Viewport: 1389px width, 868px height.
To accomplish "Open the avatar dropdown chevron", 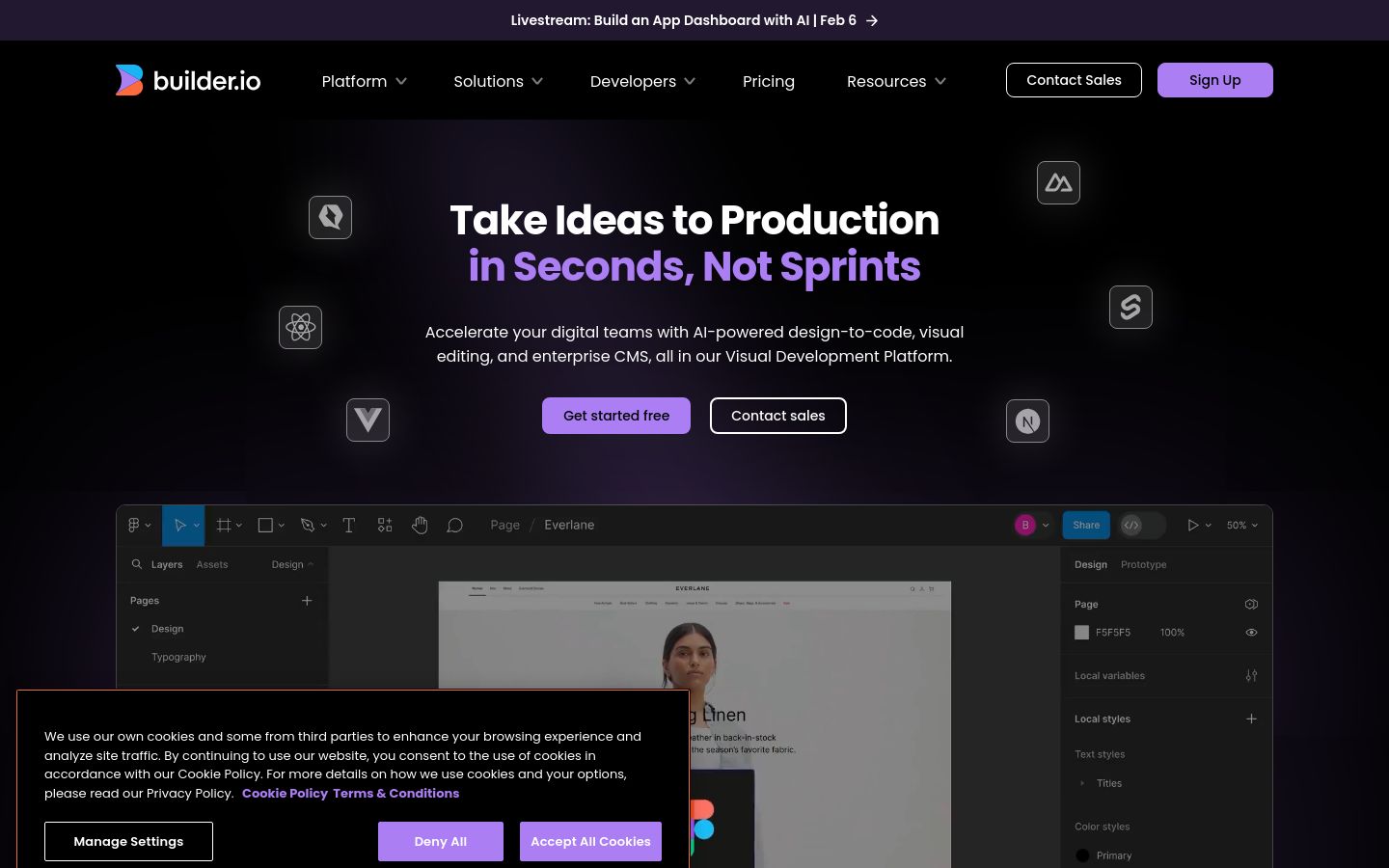I will click(x=1046, y=526).
